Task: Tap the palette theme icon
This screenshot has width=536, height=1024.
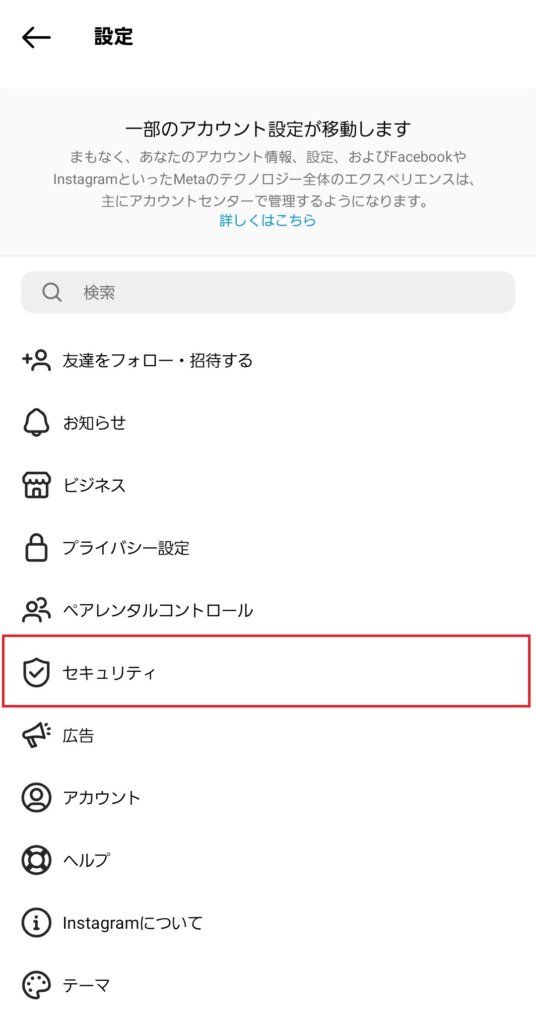Action: tap(36, 984)
